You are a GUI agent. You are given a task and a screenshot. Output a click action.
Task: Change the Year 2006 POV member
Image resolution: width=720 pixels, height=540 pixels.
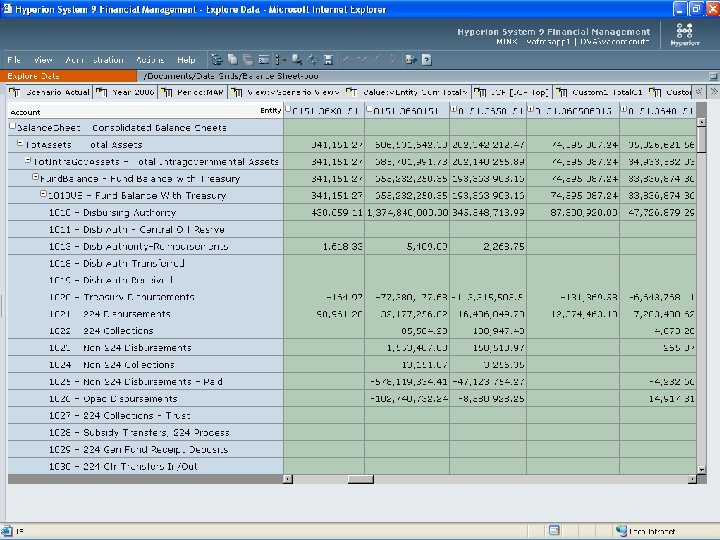[x=133, y=92]
